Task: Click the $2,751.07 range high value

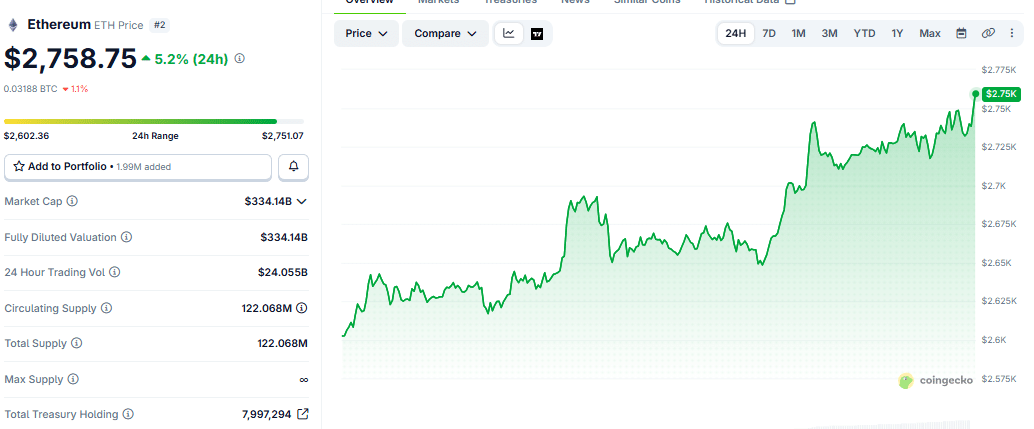Action: (x=282, y=136)
